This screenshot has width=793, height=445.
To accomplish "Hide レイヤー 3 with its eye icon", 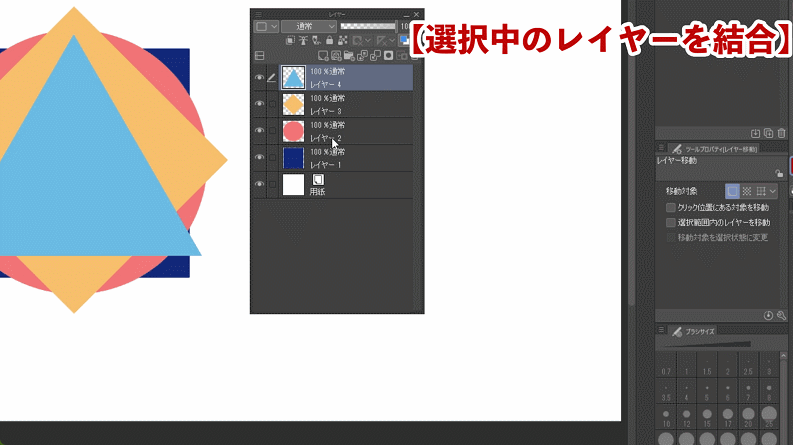I will pos(259,104).
